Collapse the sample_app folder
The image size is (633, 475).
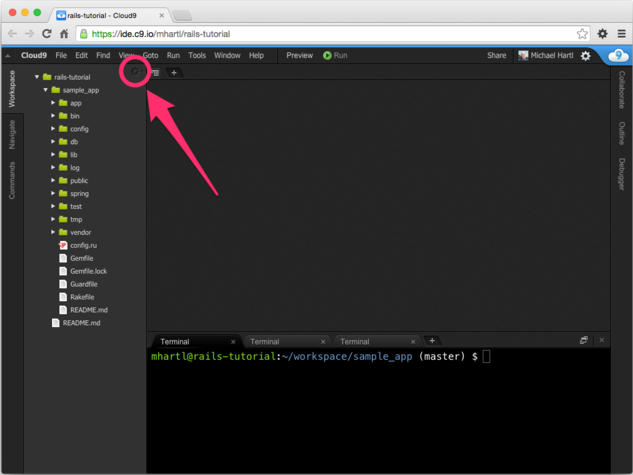coord(45,90)
